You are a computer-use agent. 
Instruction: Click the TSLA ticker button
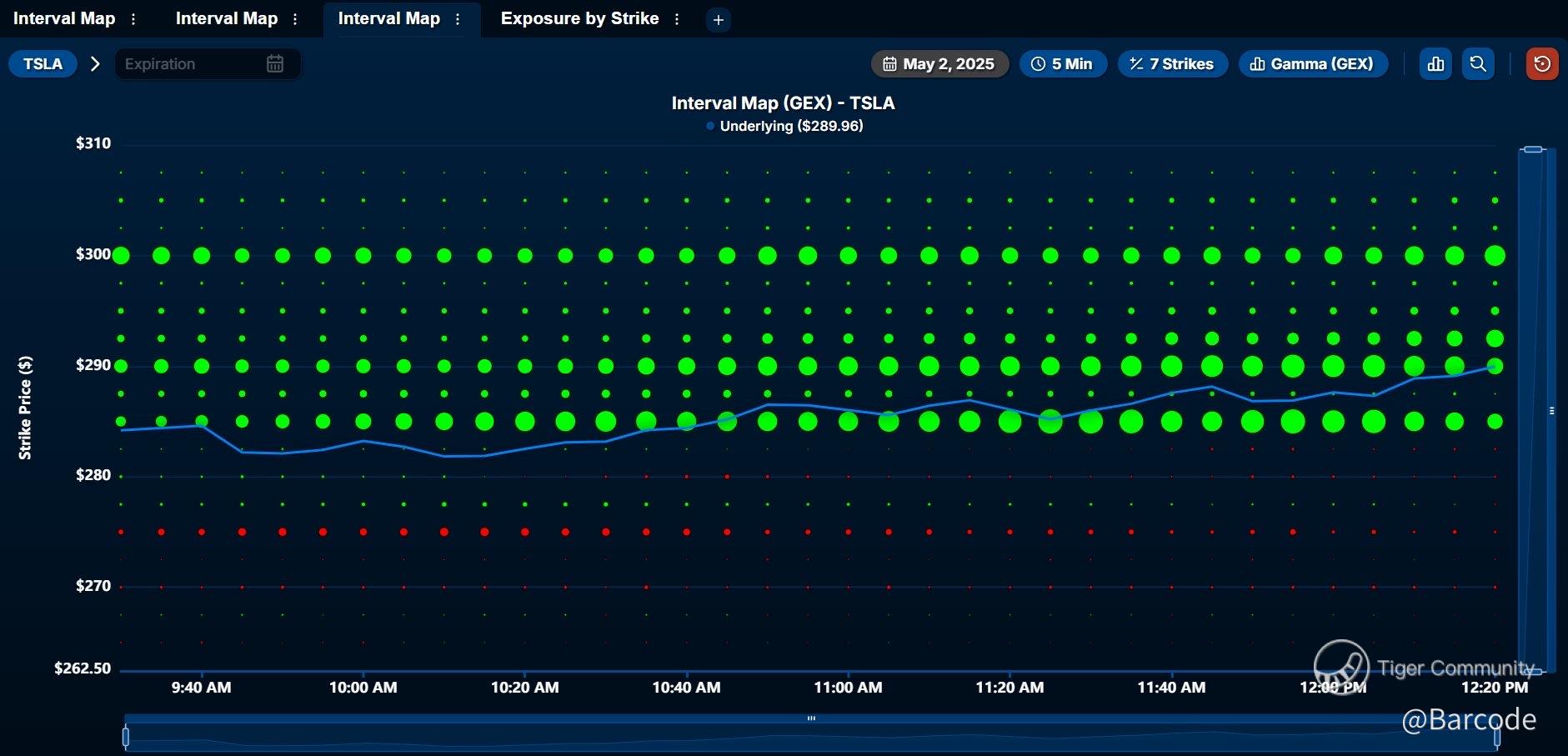pos(43,64)
